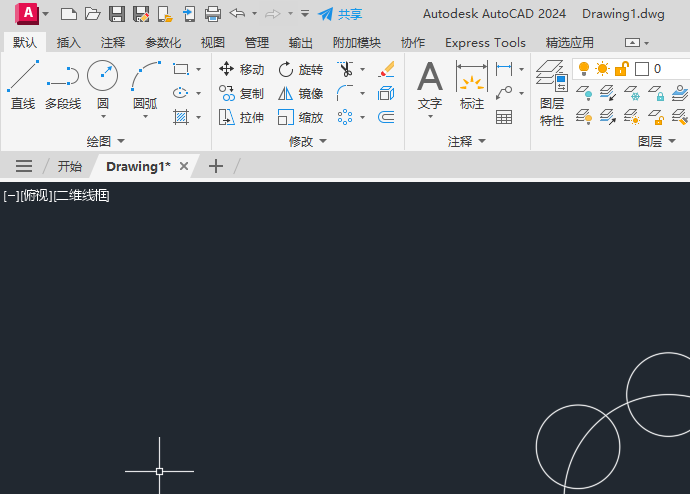Select the Polyline (多段线) tool
This screenshot has width=690, height=494.
pyautogui.click(x=63, y=85)
